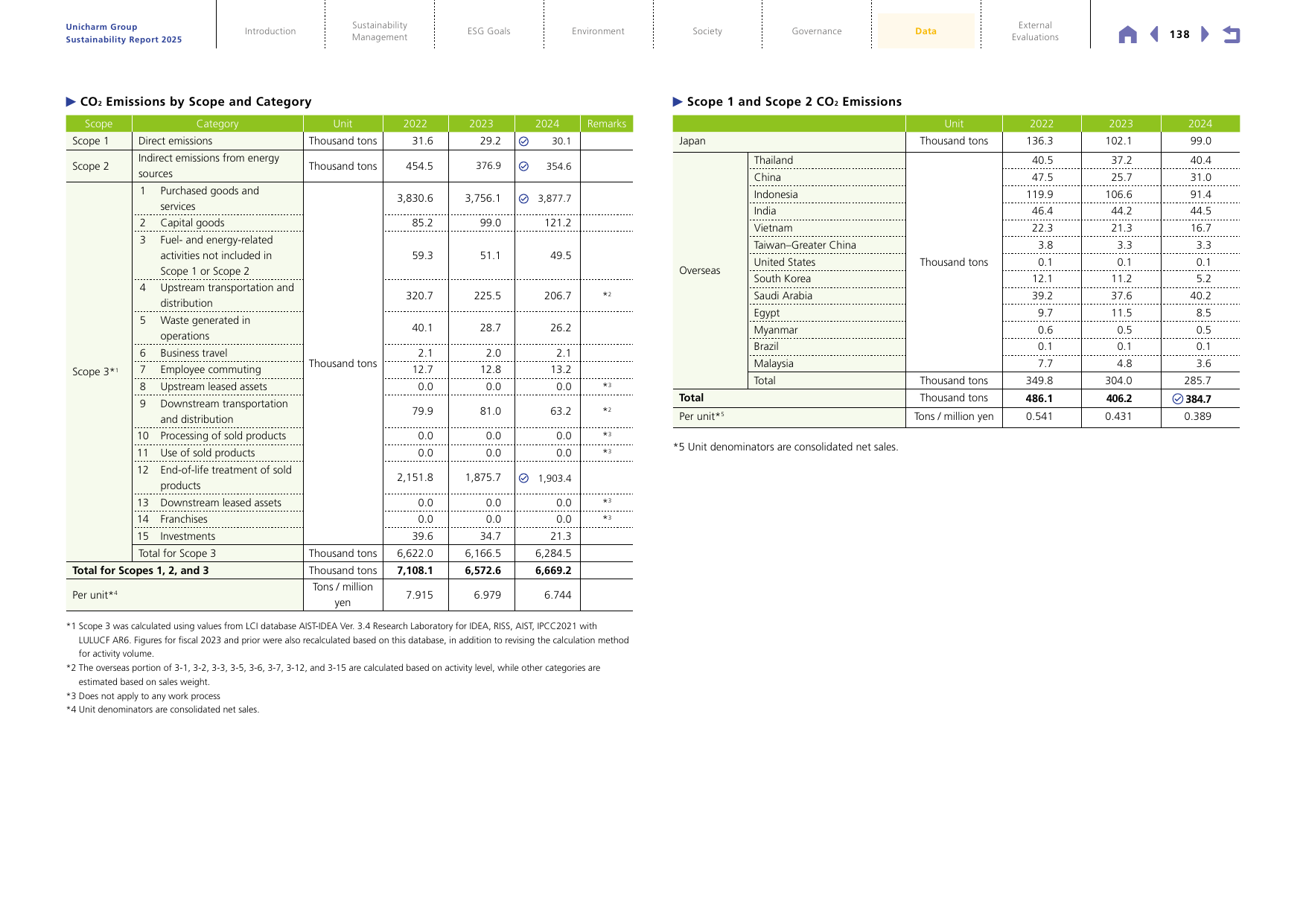Viewport: 1306px width, 924px height.
Task: Open the Introduction tab
Action: [x=270, y=31]
